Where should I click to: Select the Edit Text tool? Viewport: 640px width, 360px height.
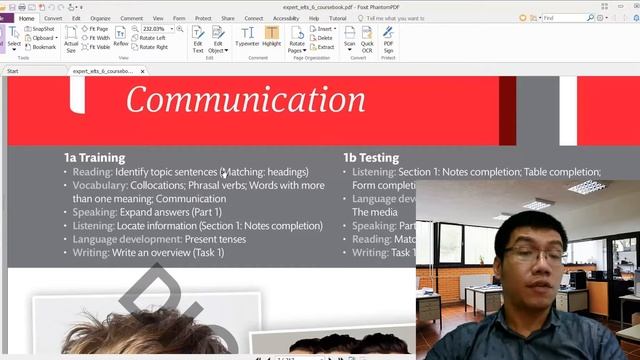coord(198,39)
